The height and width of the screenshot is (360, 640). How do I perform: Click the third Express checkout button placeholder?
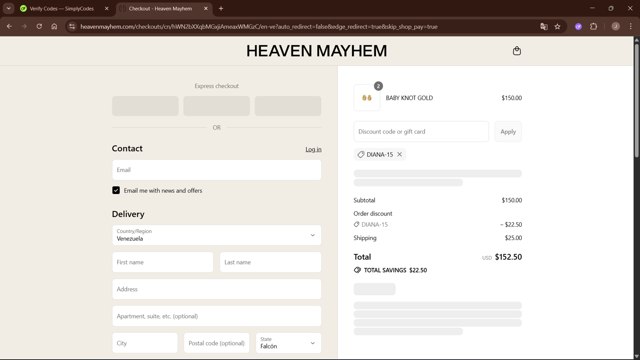coord(288,106)
